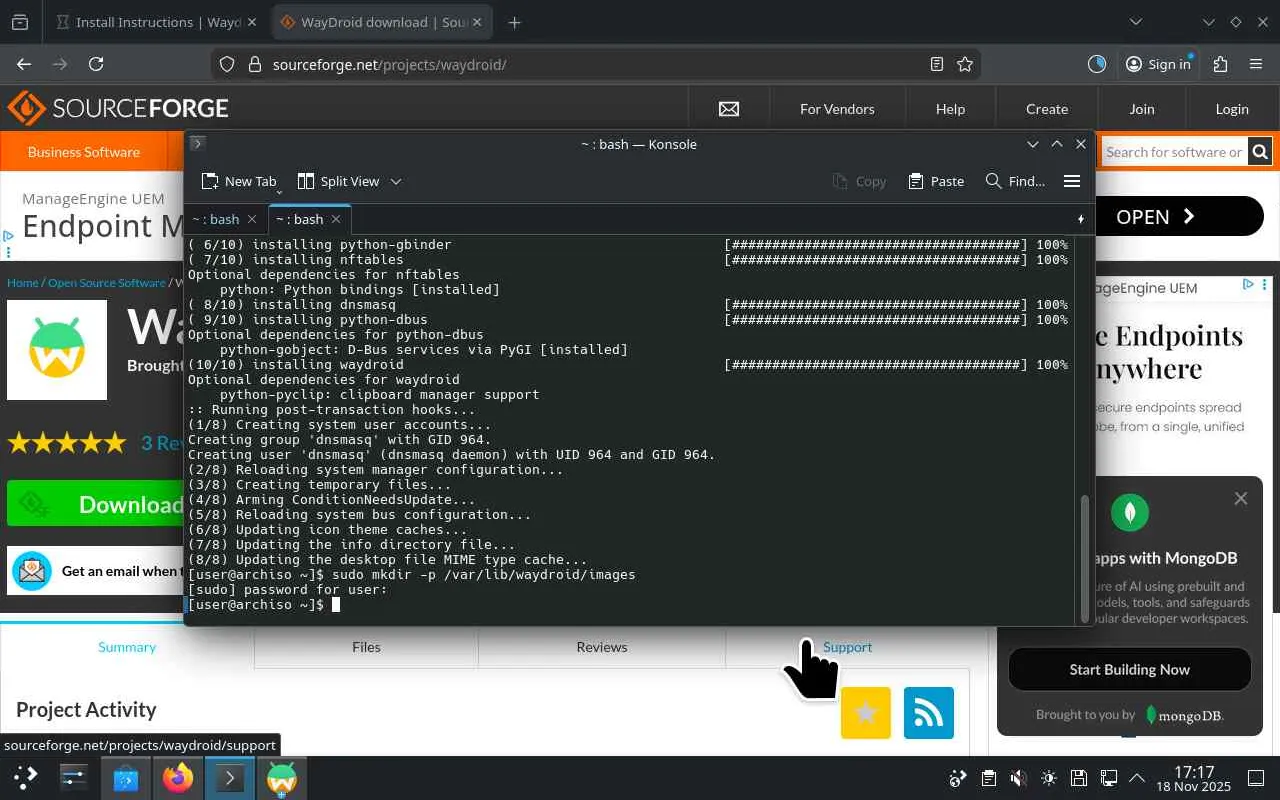Open the KDE application launcher

click(x=27, y=777)
